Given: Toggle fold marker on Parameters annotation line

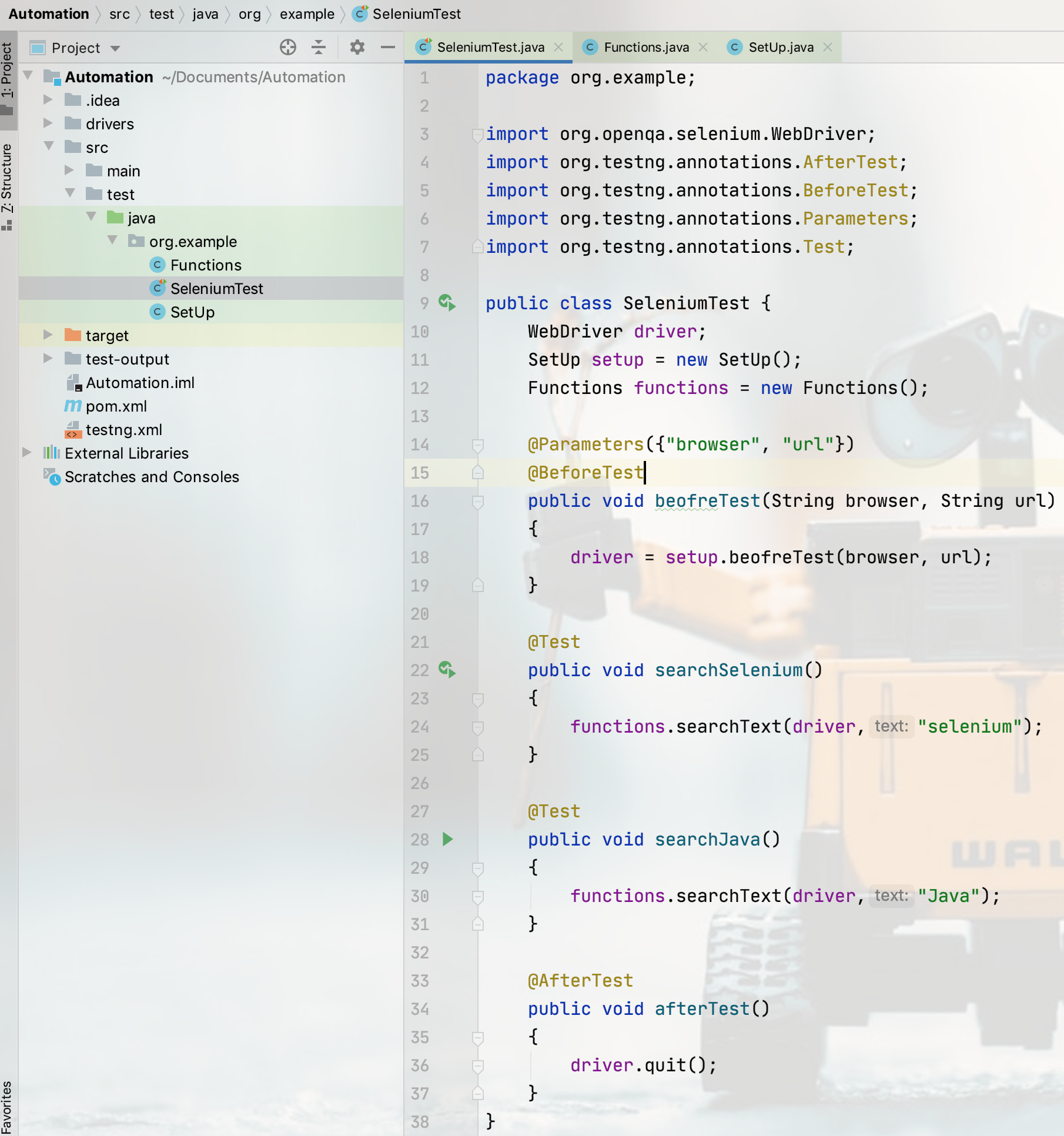Looking at the screenshot, I should pyautogui.click(x=478, y=445).
